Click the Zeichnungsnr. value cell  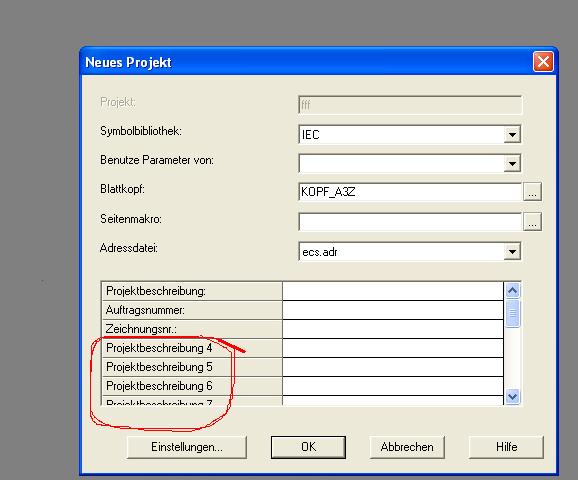point(393,329)
